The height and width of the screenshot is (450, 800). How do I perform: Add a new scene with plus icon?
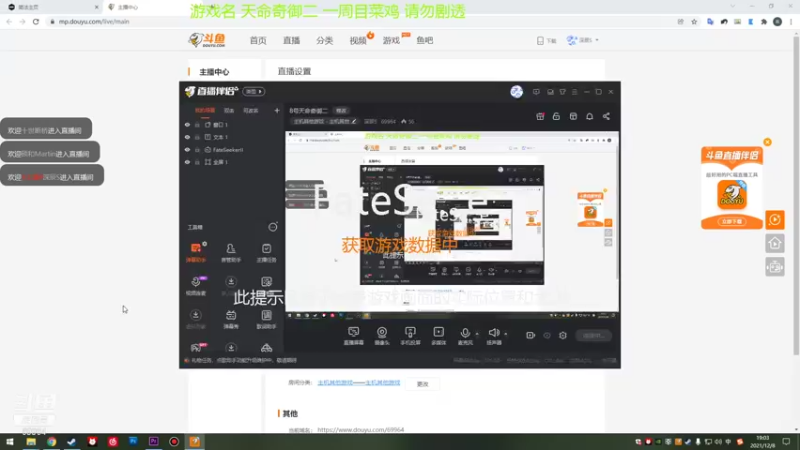[x=277, y=110]
